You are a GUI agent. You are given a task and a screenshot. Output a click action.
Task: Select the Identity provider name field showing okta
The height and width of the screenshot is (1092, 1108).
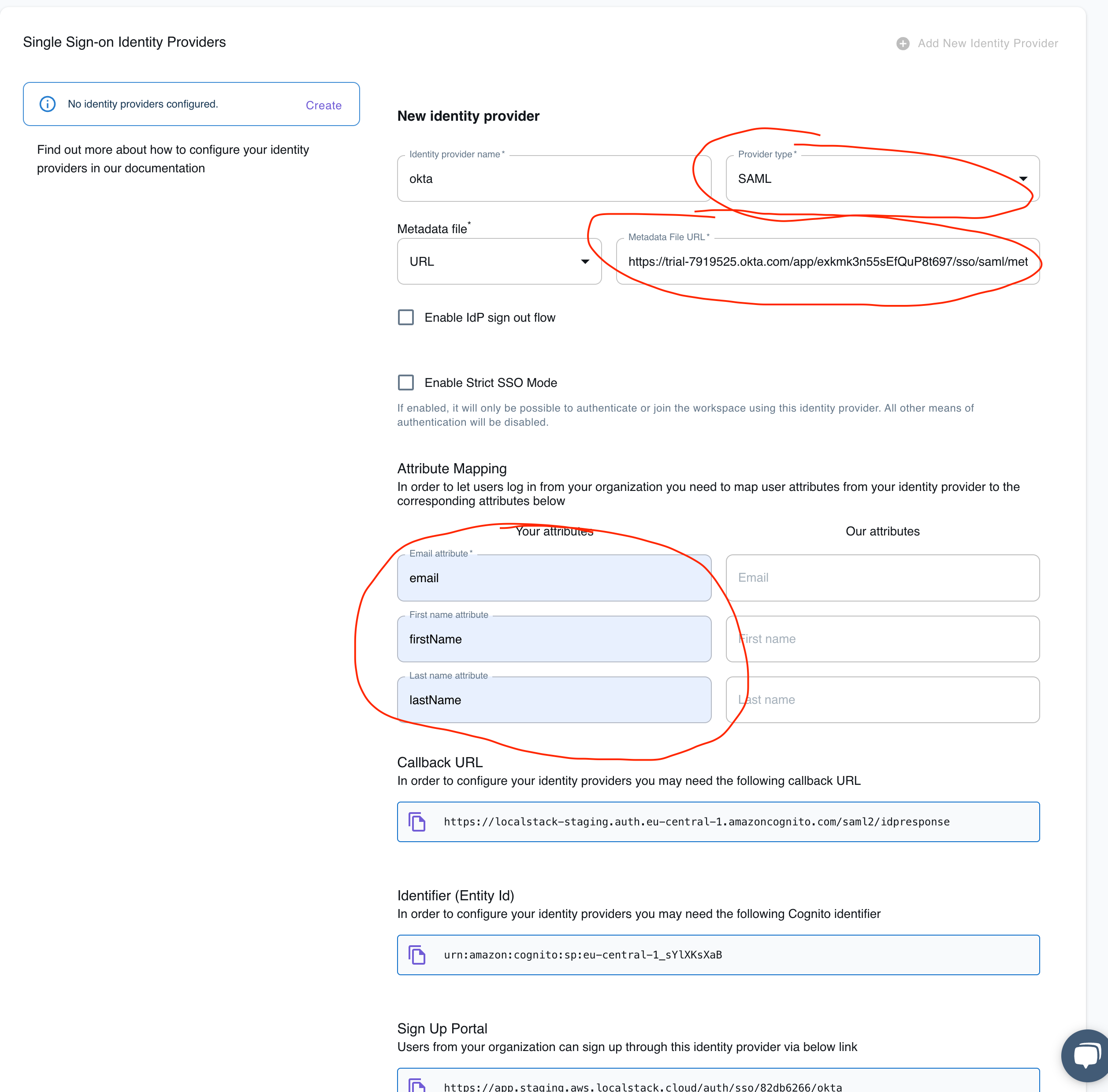coord(554,178)
